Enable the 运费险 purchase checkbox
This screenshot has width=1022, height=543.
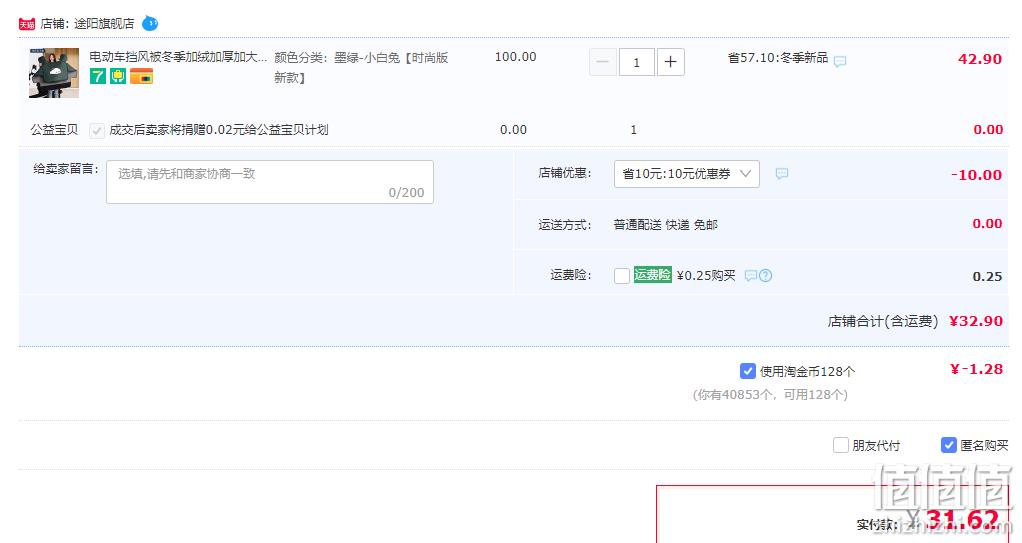coord(622,276)
